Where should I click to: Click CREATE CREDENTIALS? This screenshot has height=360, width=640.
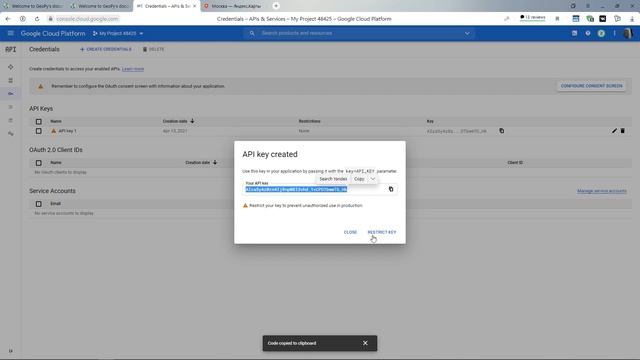tap(106, 49)
